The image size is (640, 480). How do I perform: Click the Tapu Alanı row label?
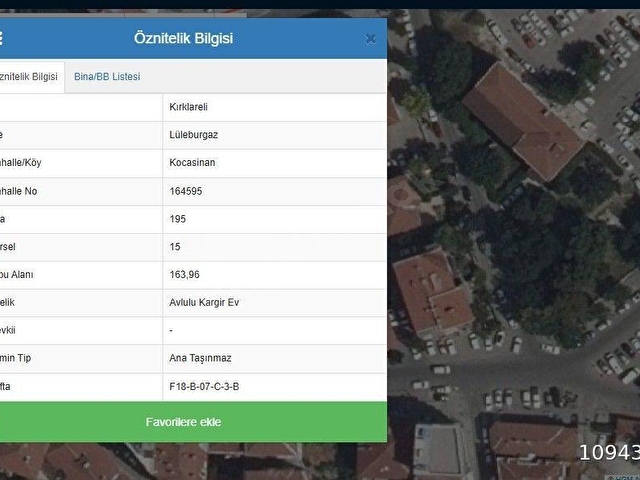point(17,274)
